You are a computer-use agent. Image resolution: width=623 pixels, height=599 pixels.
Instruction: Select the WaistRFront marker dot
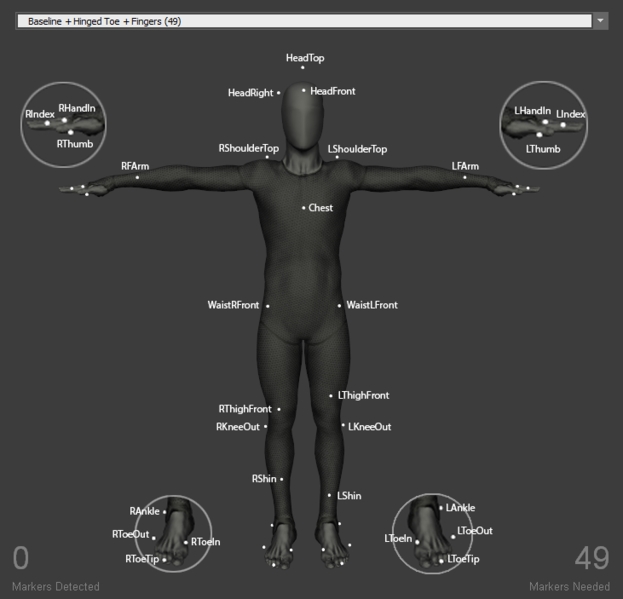[x=267, y=305]
